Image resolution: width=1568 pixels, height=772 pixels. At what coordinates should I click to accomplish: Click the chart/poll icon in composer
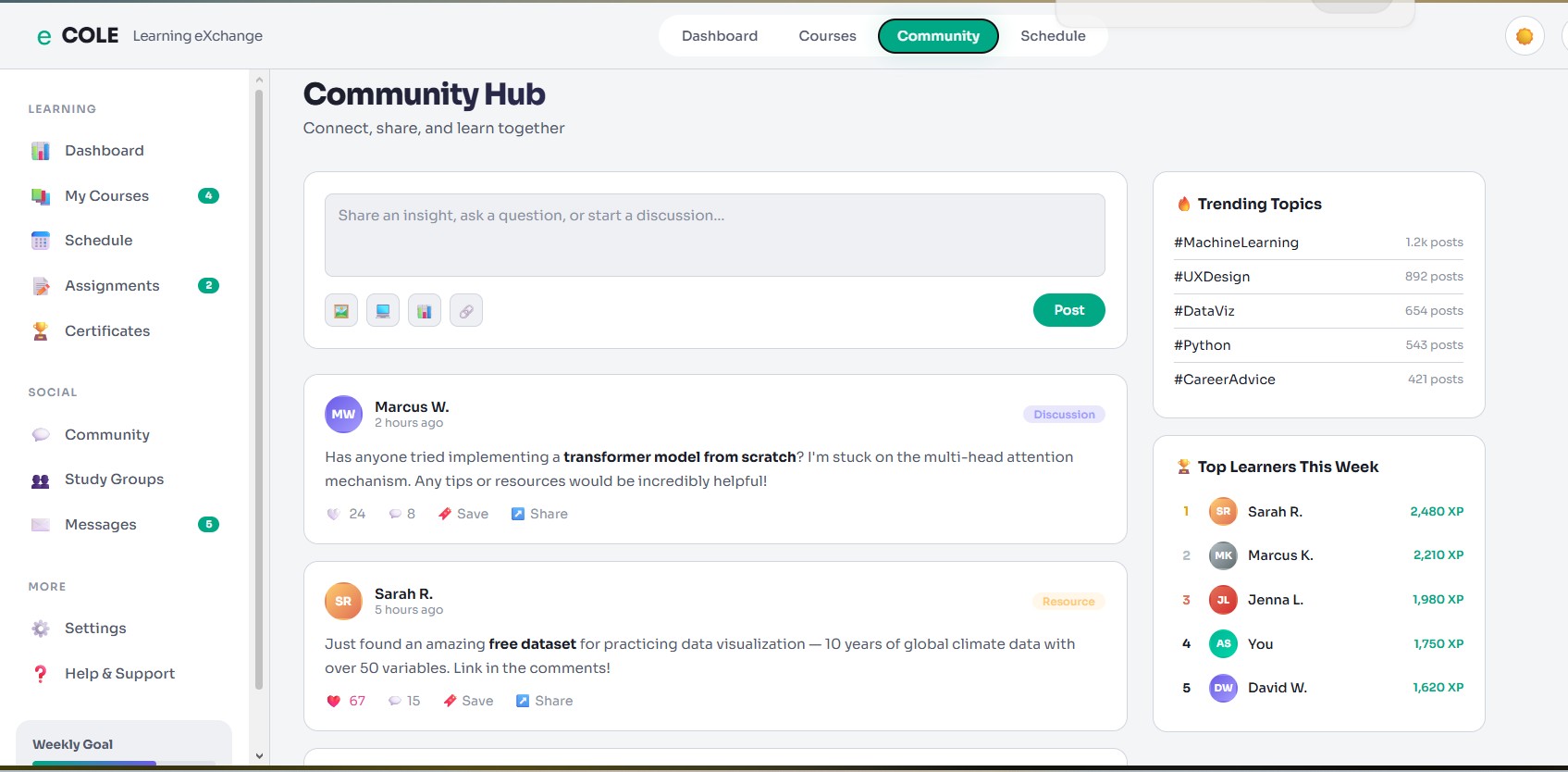click(x=425, y=311)
